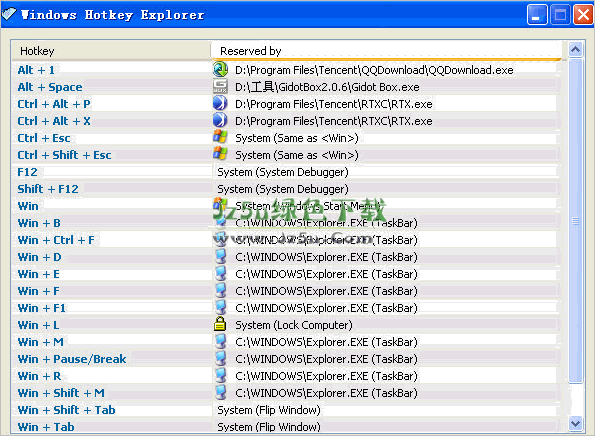595x436 pixels.
Task: Click the scroll down arrow of the list
Action: [x=575, y=423]
